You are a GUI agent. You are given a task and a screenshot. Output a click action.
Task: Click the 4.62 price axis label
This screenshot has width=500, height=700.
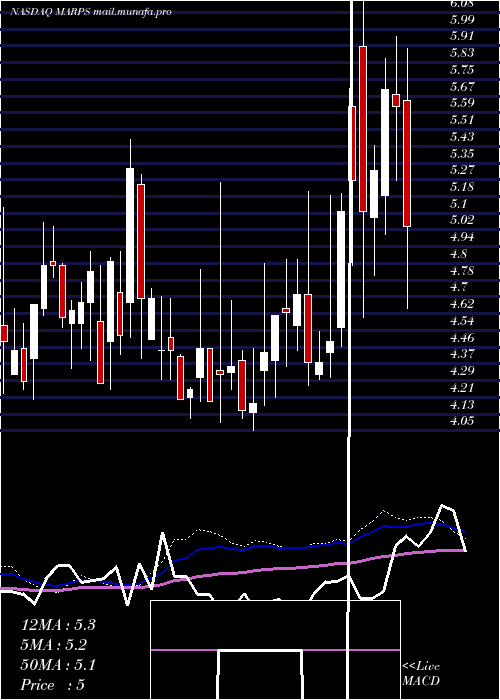(462, 304)
